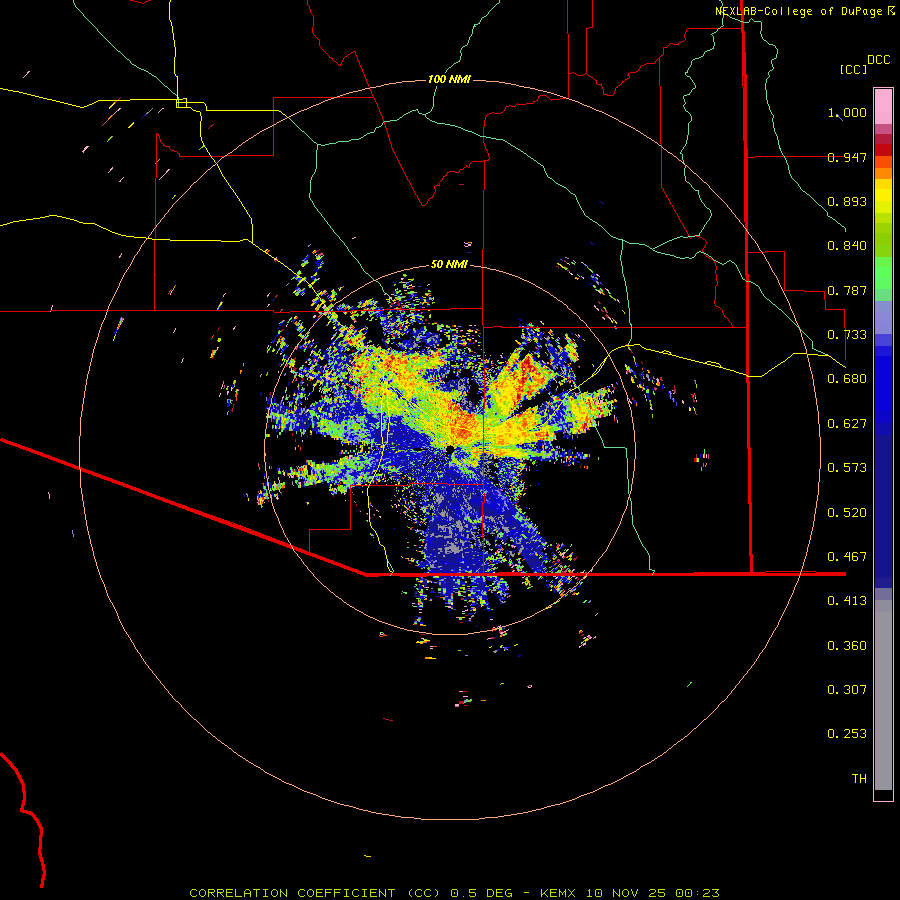Click the 0.840 scale value

(x=847, y=246)
